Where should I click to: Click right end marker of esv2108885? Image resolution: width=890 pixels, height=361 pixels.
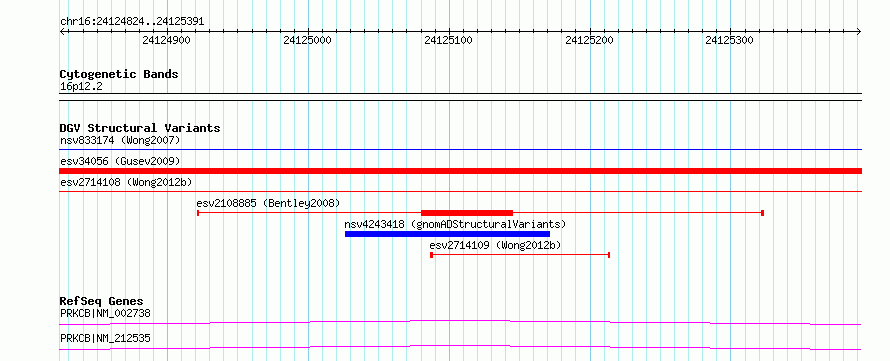(x=762, y=213)
